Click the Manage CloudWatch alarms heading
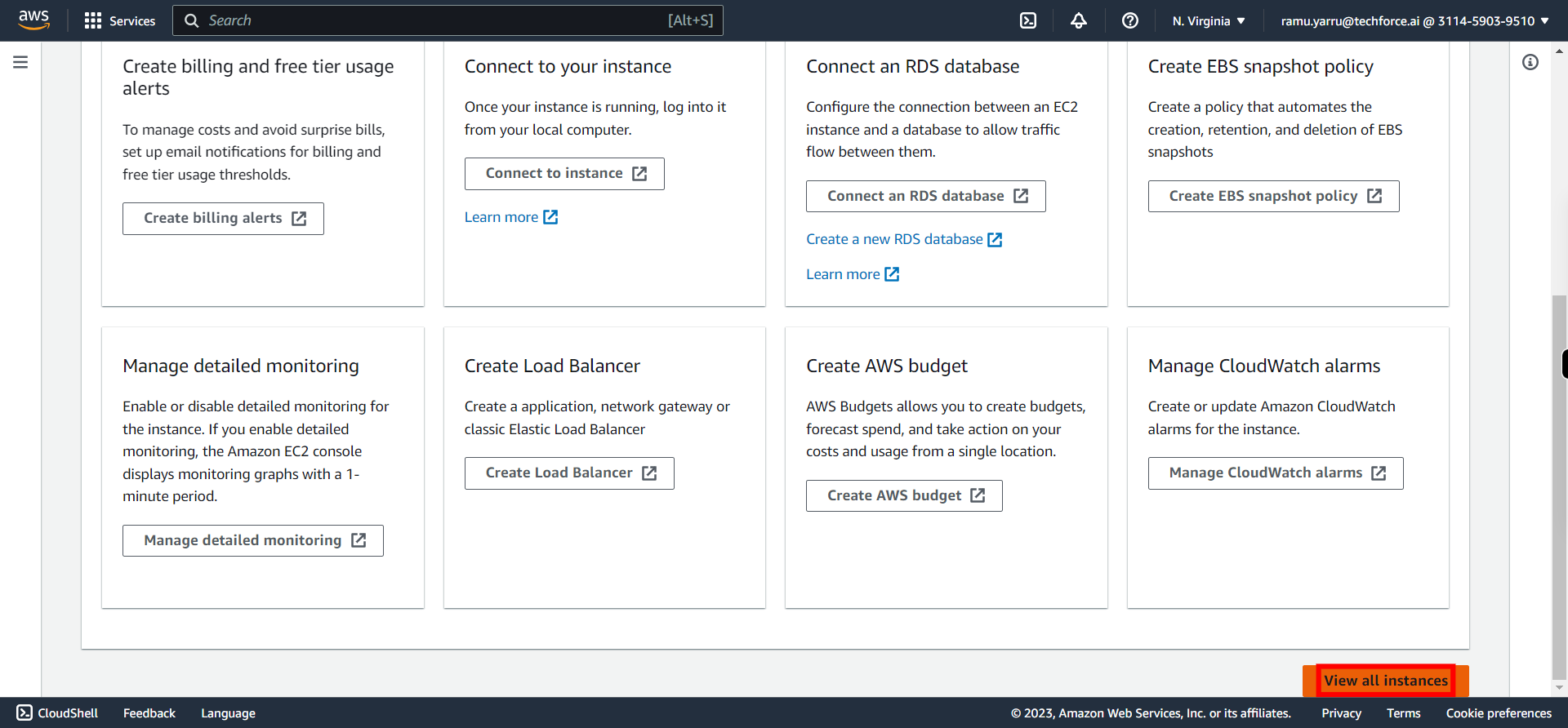This screenshot has width=1568, height=728. pos(1264,366)
